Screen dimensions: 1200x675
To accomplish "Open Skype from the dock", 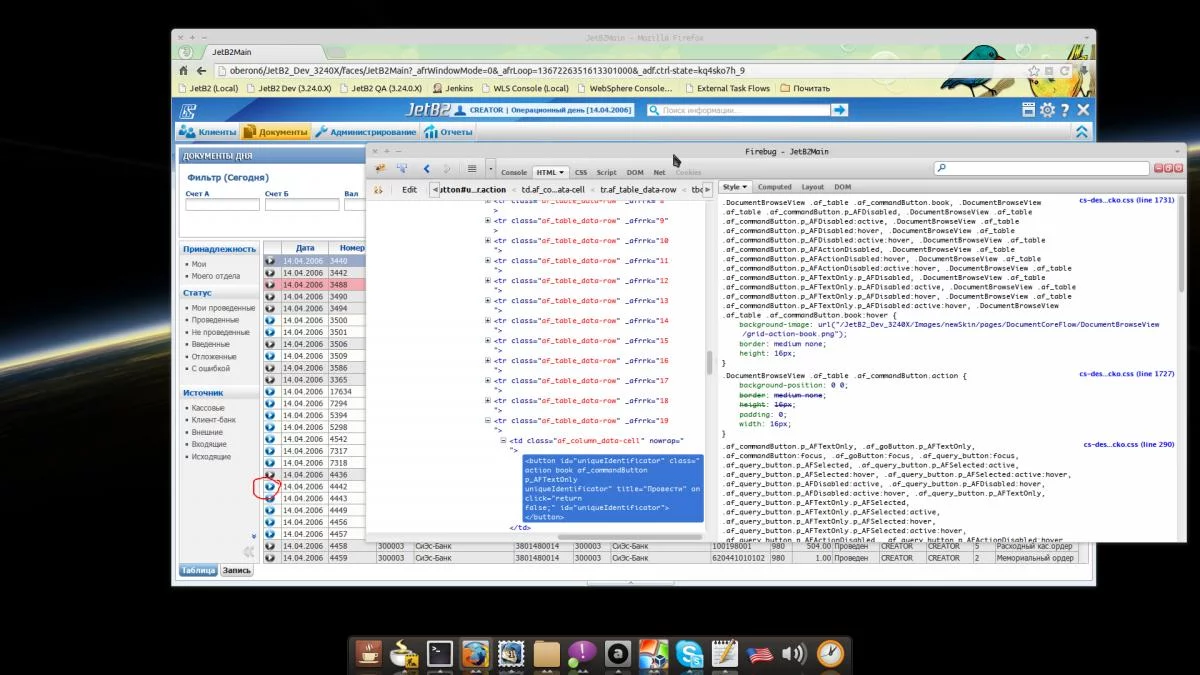I will tap(688, 654).
